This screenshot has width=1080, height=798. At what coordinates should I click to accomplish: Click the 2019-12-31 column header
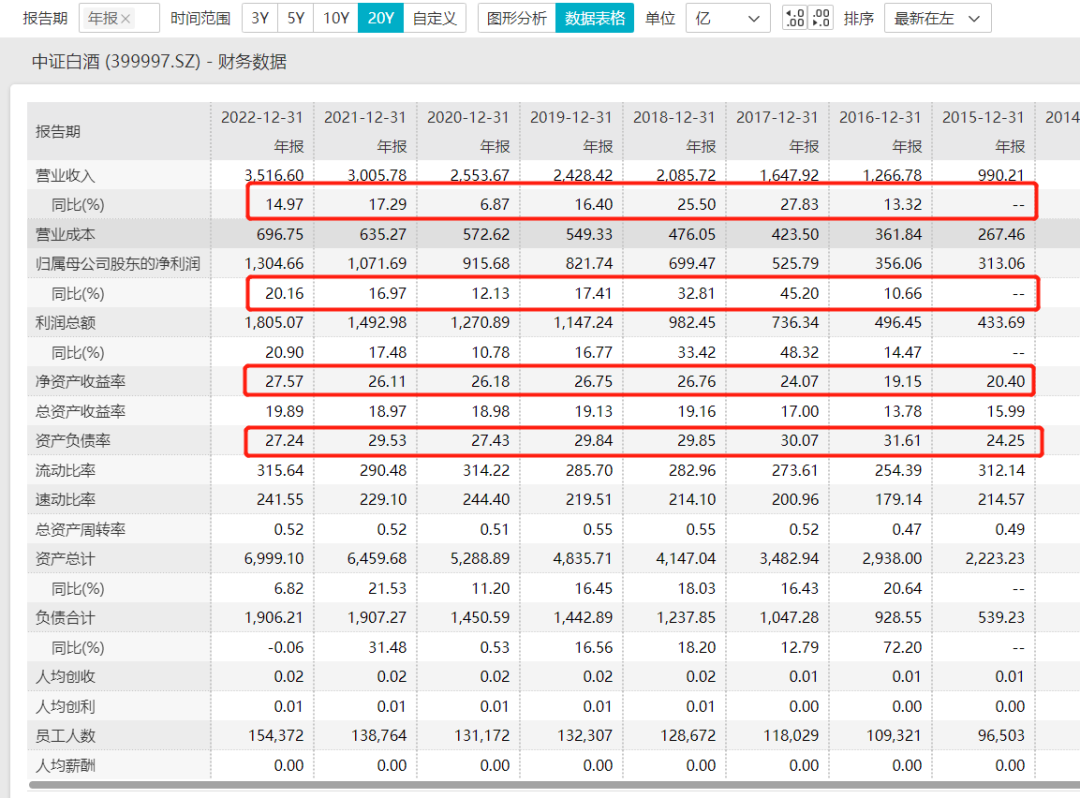pos(571,118)
